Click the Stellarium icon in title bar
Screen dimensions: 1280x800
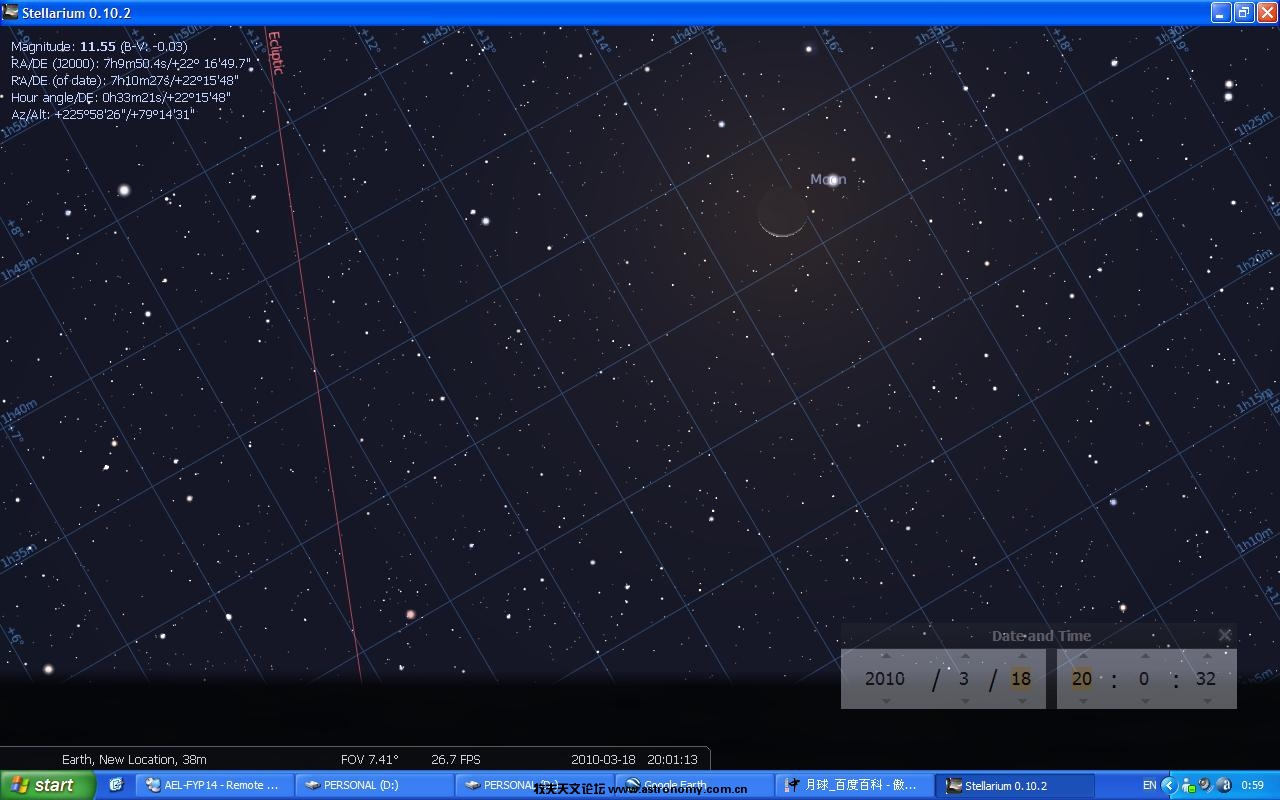11,12
